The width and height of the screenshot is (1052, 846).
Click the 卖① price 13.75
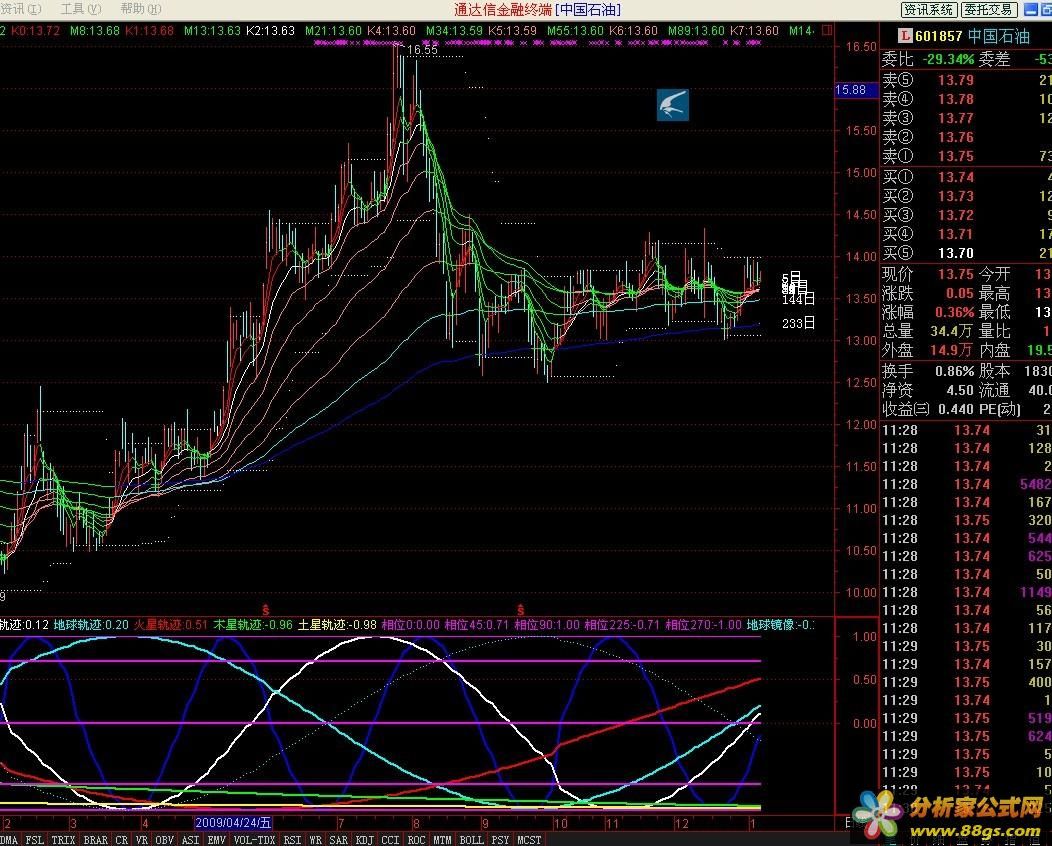coord(955,156)
